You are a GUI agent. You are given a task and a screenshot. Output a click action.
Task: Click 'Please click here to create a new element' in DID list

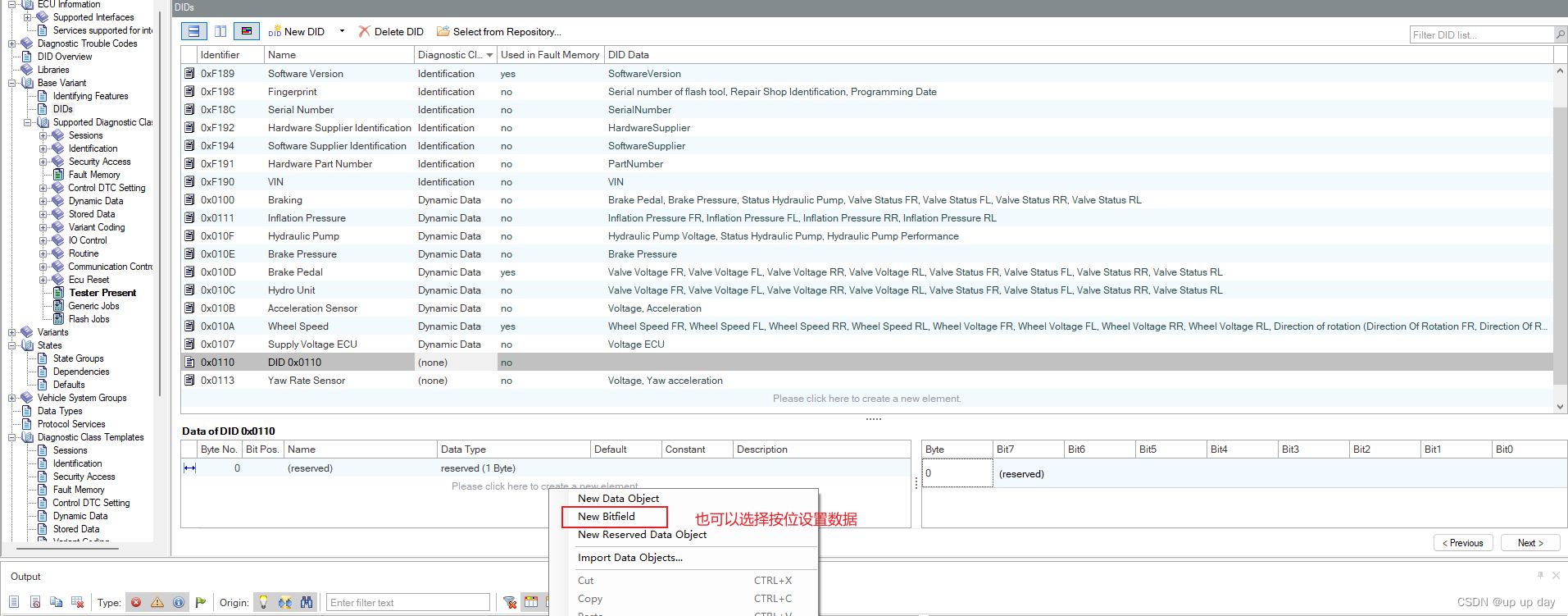(866, 399)
